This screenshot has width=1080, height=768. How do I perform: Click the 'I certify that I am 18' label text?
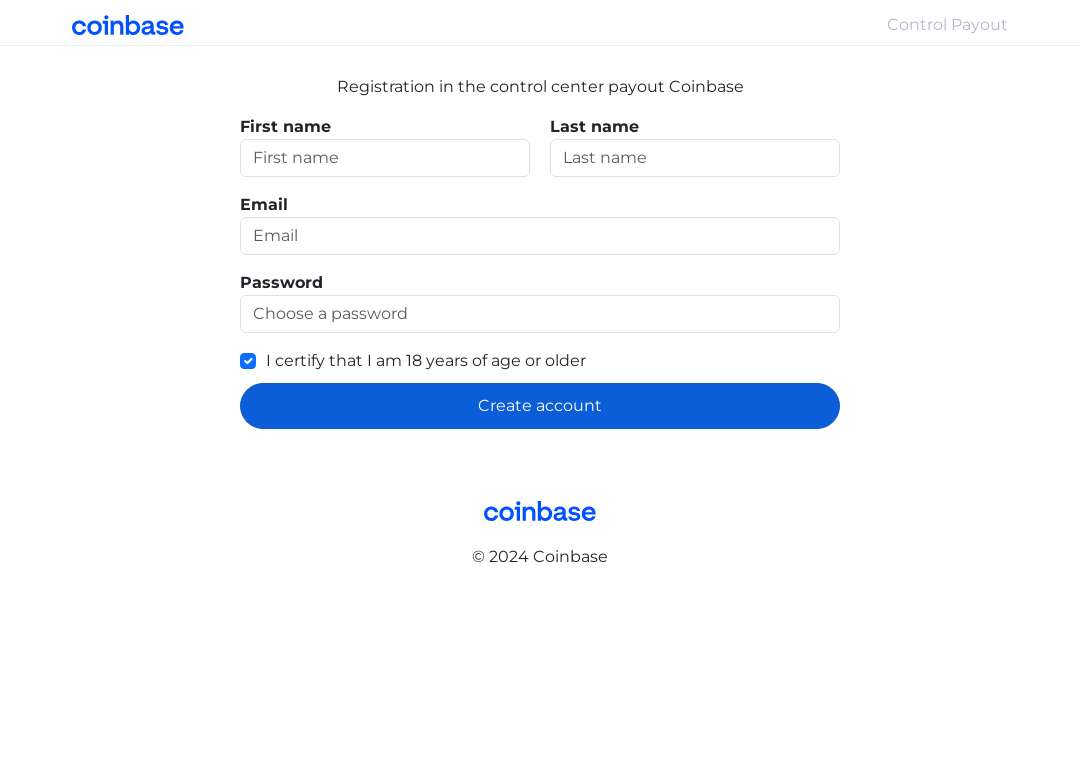coord(426,361)
